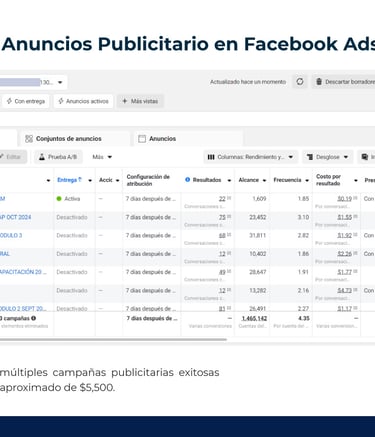Click cost per result $0.19
Screen dimensions: 375x437
pos(344,199)
